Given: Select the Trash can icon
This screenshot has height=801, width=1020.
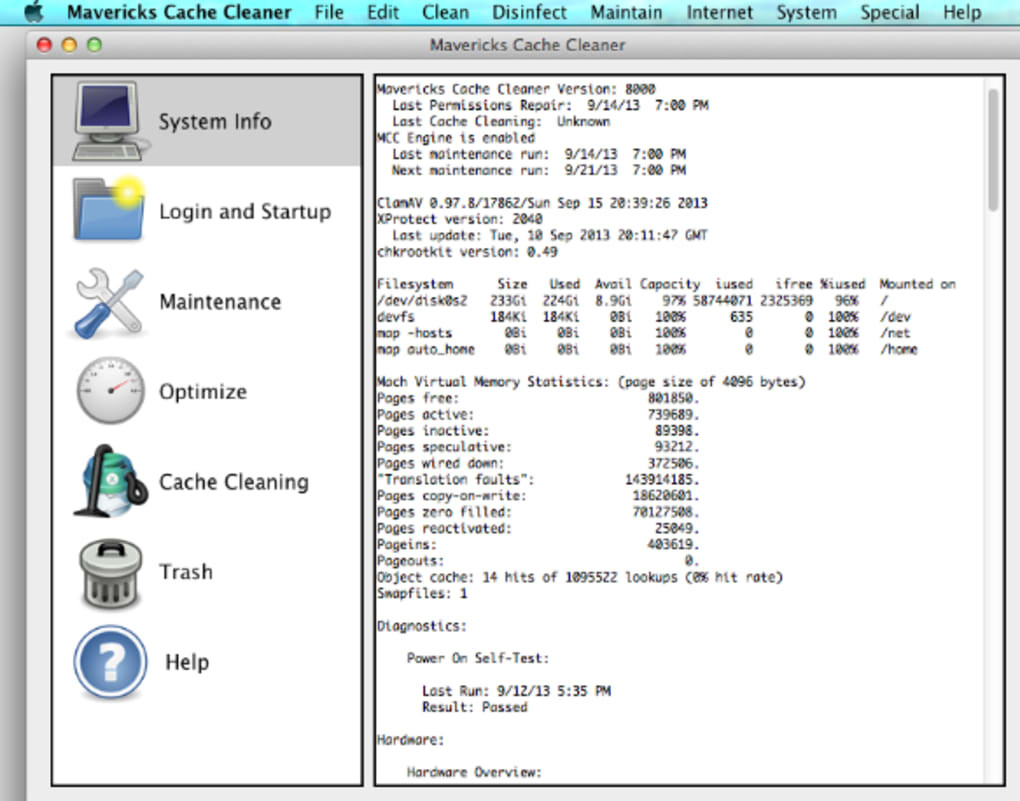Looking at the screenshot, I should [x=109, y=573].
